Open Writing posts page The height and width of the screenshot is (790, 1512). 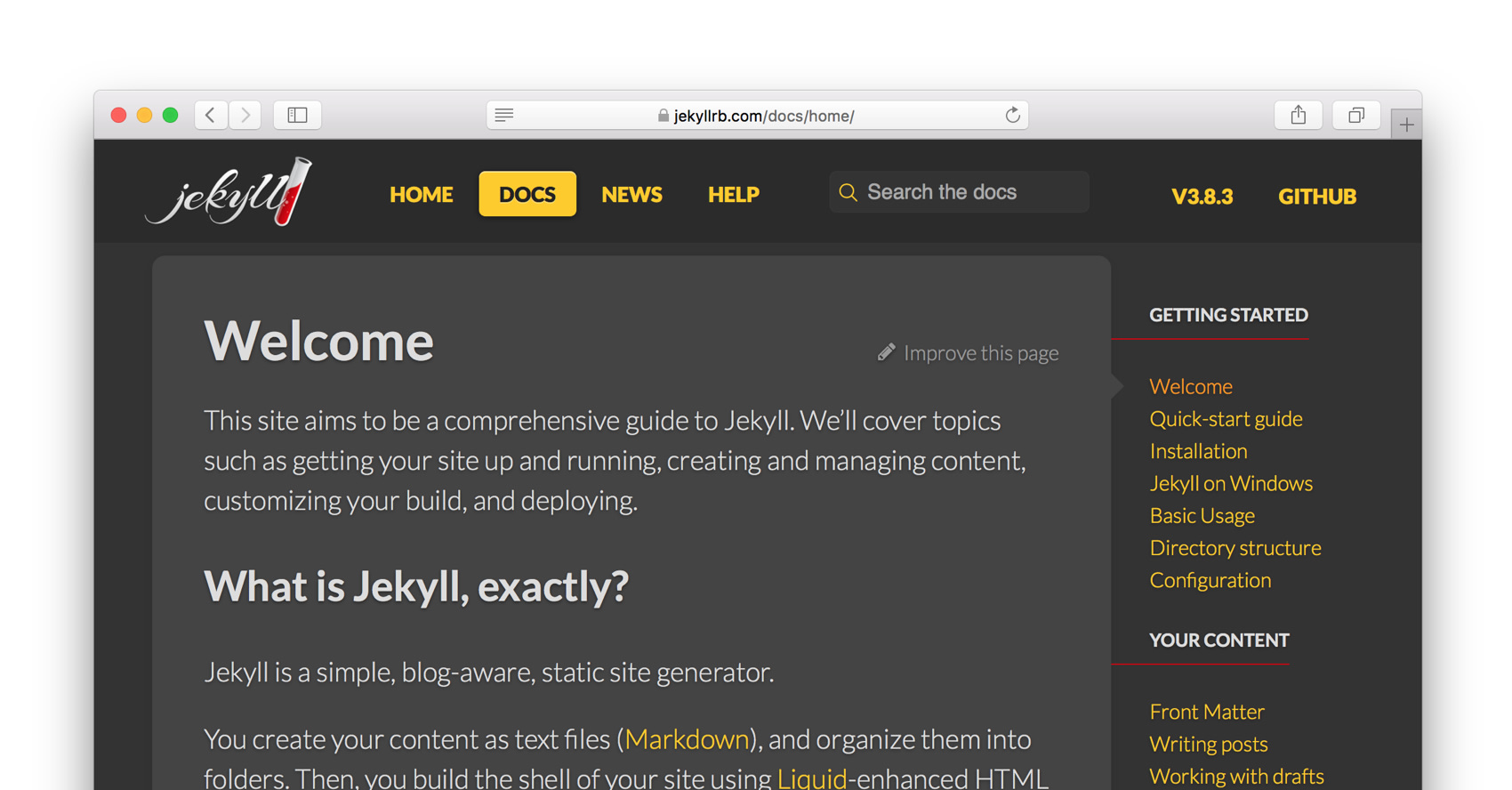[x=1209, y=744]
